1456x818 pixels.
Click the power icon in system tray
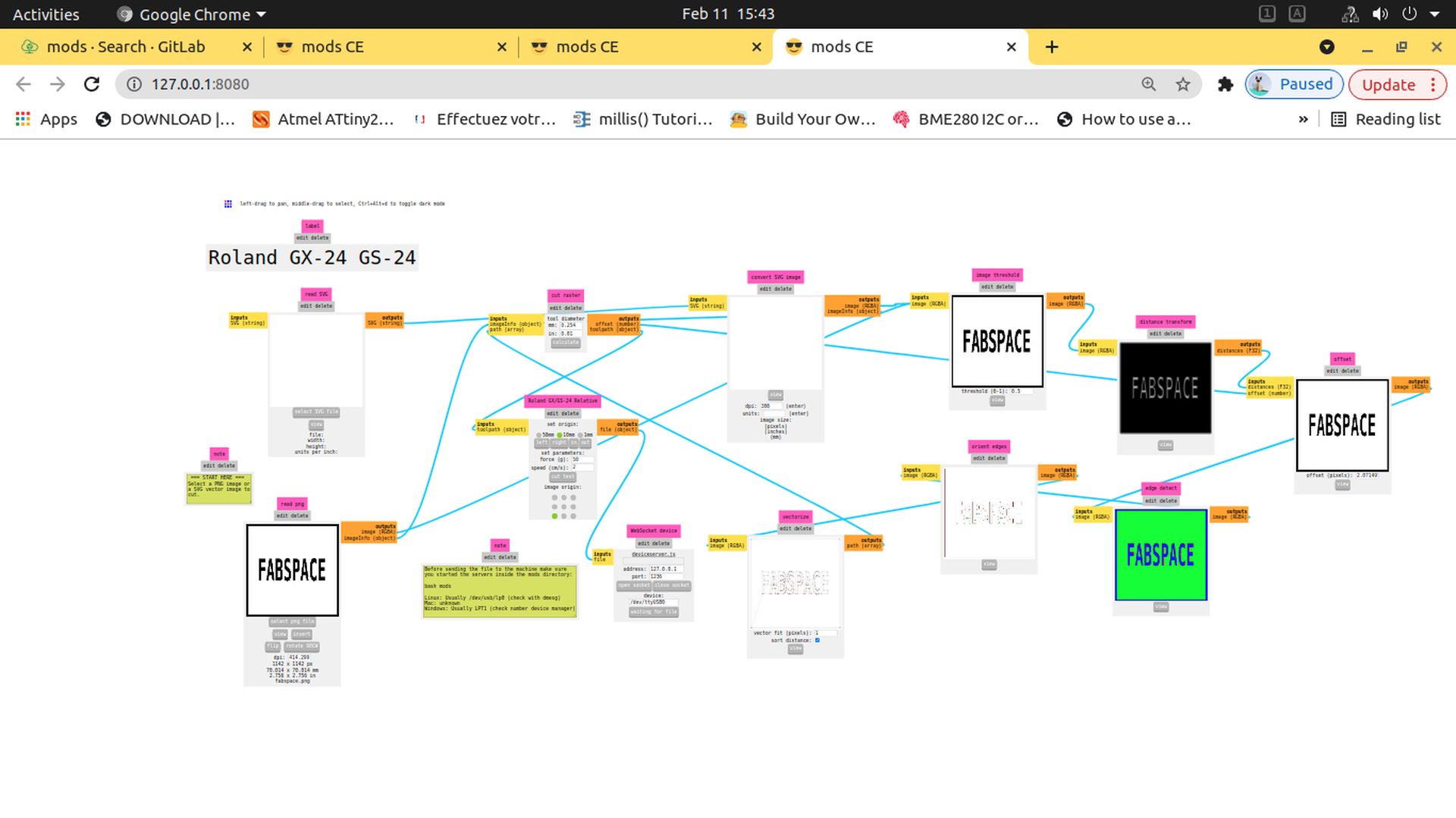(x=1410, y=14)
